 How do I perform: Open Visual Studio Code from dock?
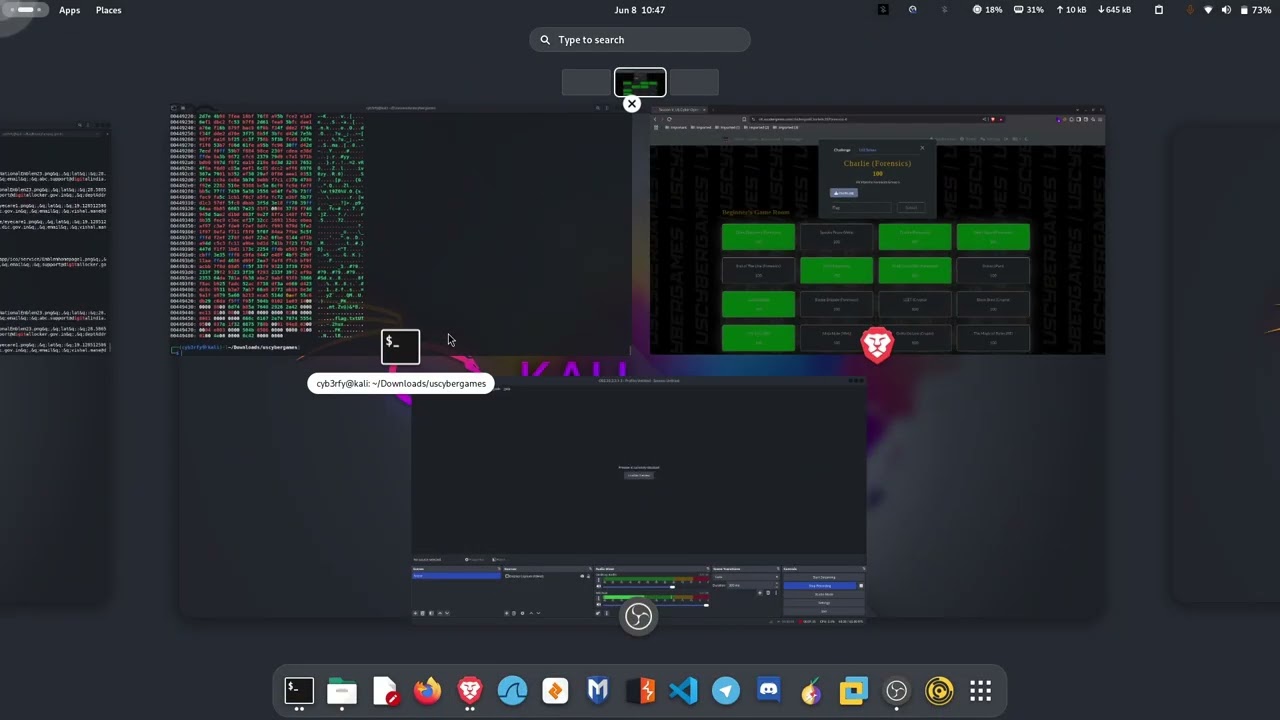coord(683,691)
